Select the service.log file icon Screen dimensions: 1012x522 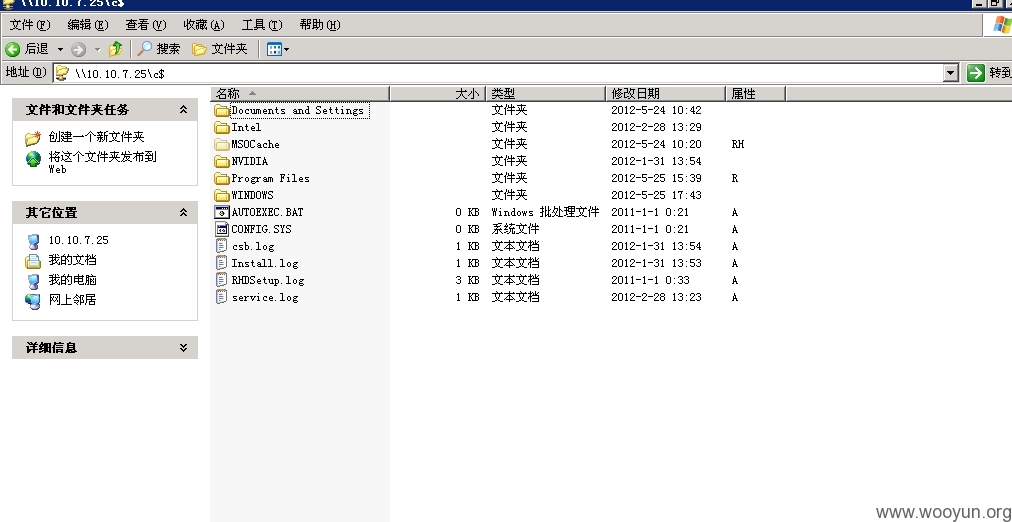coord(222,297)
